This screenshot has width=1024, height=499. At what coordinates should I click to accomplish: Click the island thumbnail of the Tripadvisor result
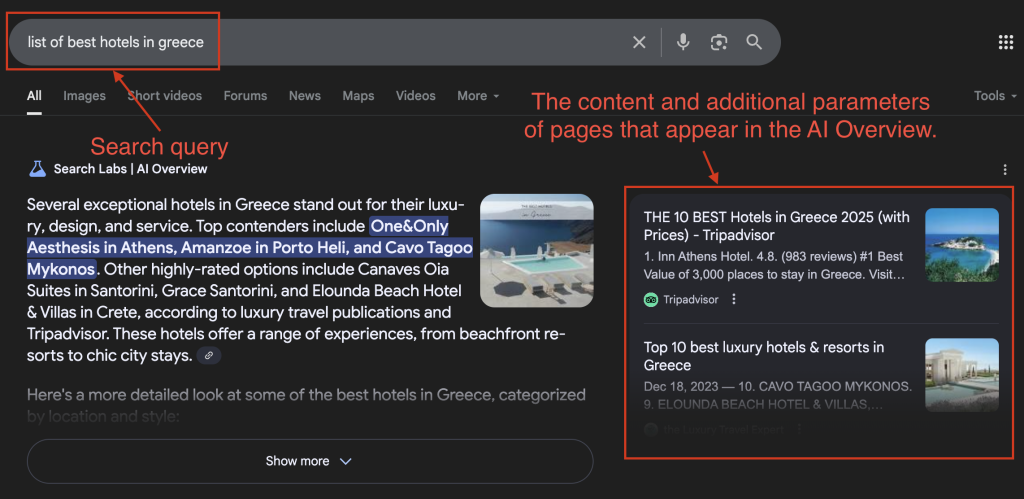(x=962, y=245)
